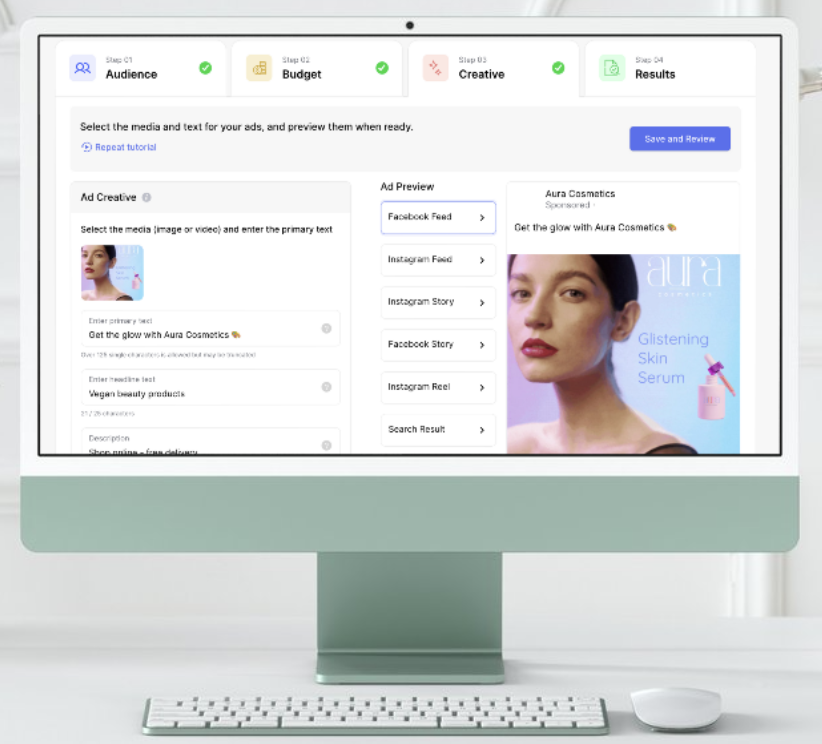Click the help icon in Description field

(326, 445)
